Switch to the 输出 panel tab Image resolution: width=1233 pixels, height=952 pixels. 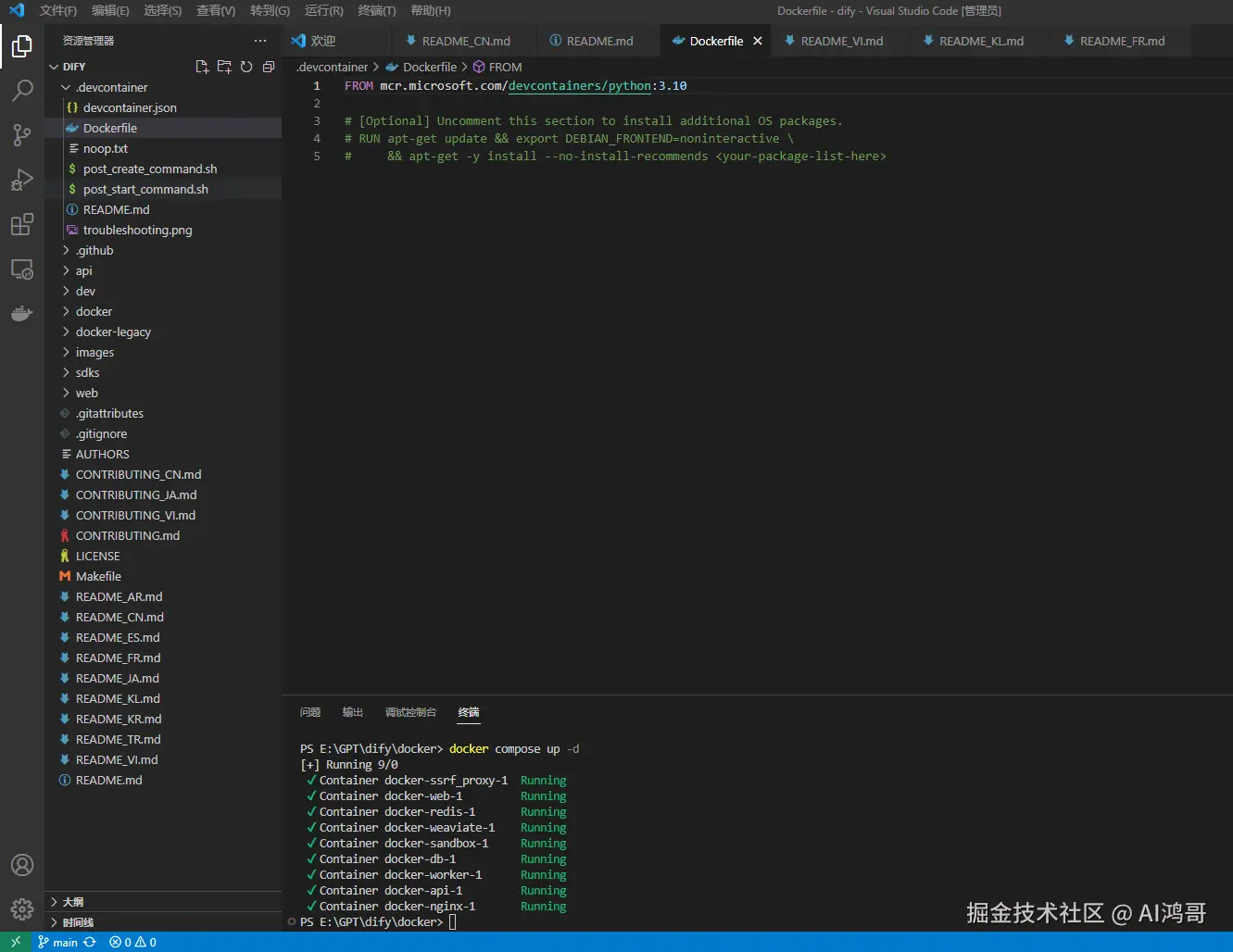click(x=353, y=712)
